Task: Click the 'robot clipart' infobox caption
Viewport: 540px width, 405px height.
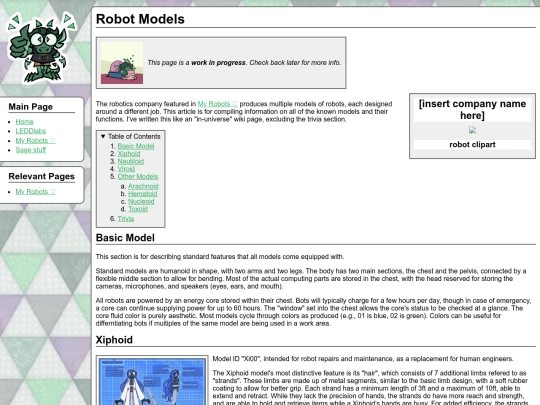Action: tap(472, 145)
